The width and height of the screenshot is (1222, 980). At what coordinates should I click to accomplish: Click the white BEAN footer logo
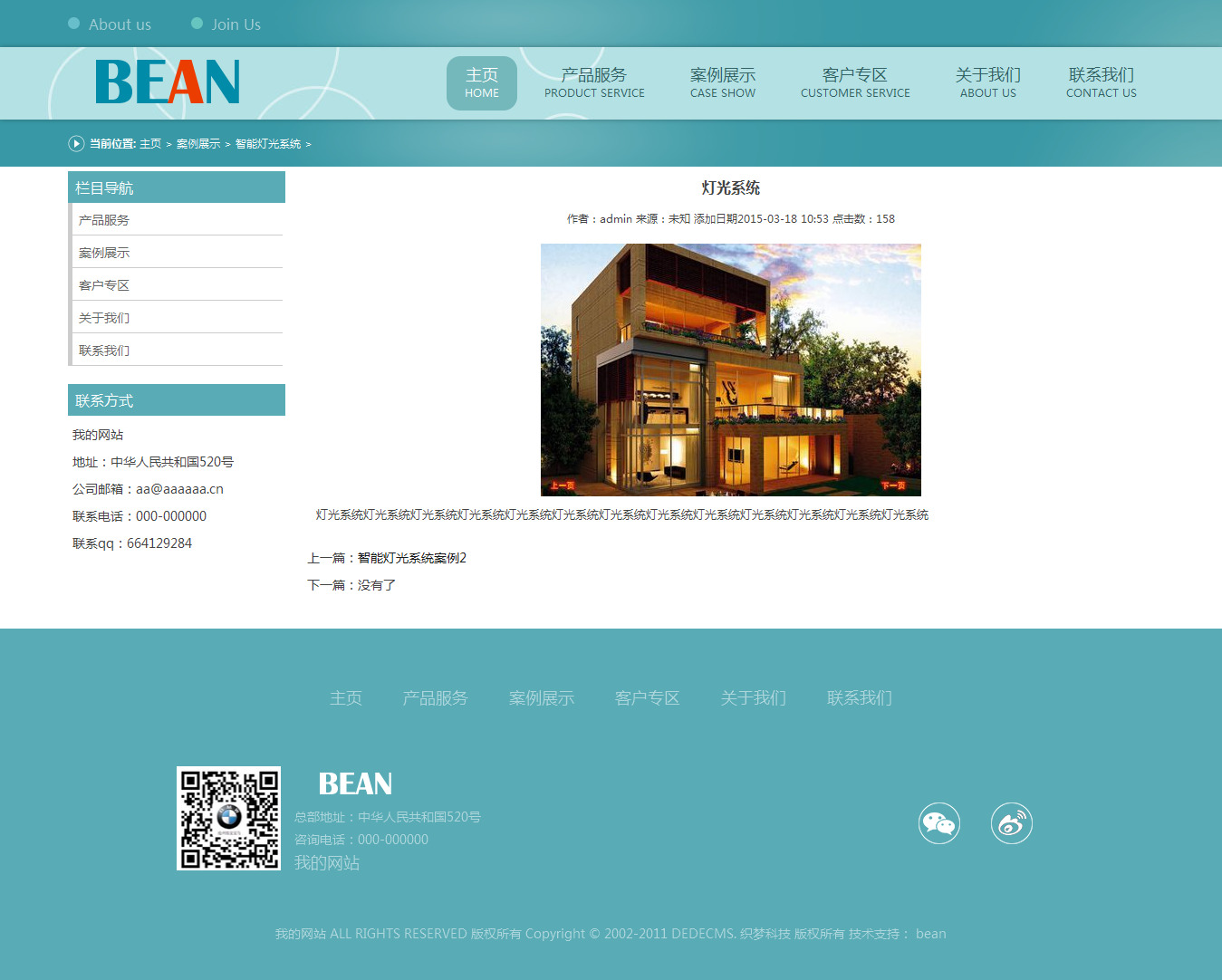355,783
